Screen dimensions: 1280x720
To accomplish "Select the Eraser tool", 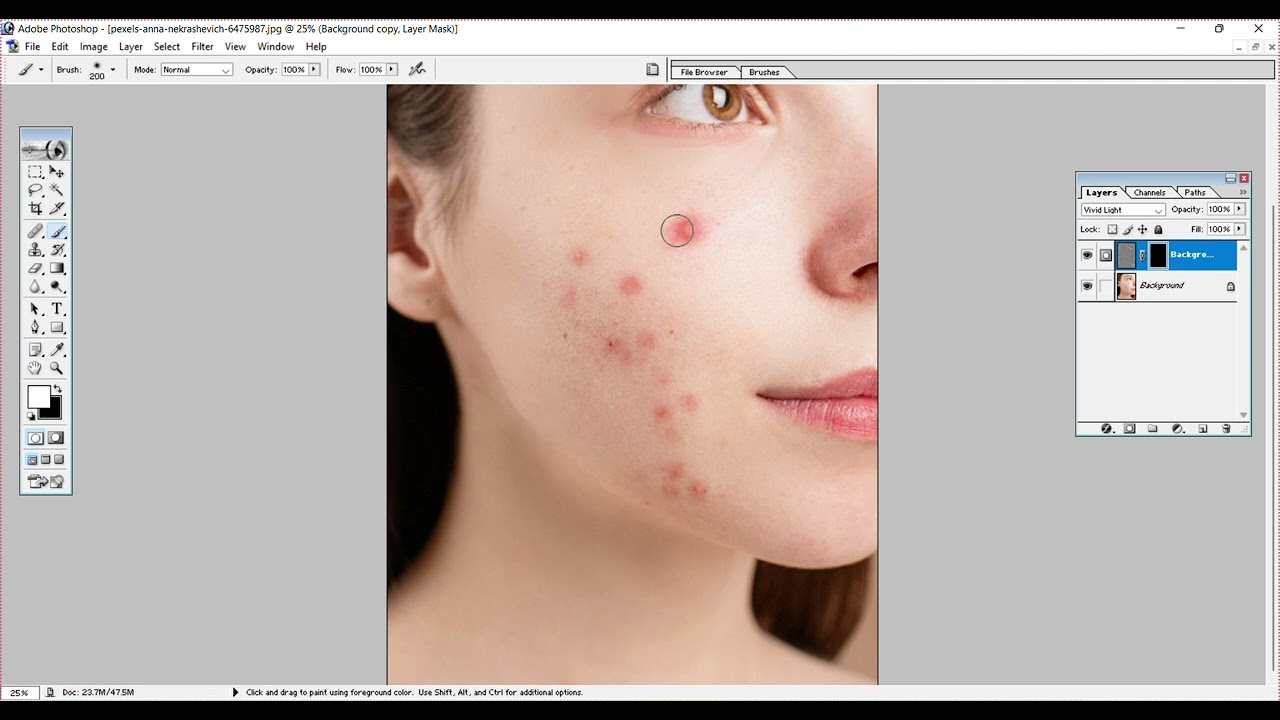I will coord(35,268).
